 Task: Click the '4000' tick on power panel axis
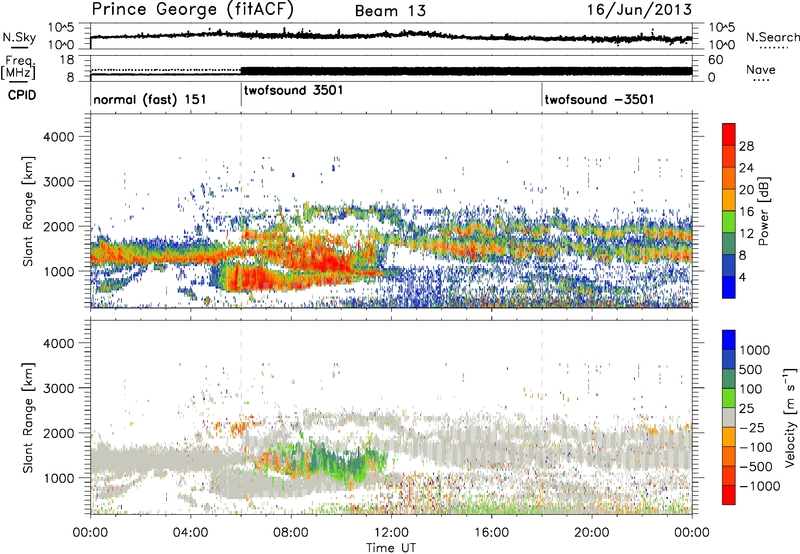58,137
